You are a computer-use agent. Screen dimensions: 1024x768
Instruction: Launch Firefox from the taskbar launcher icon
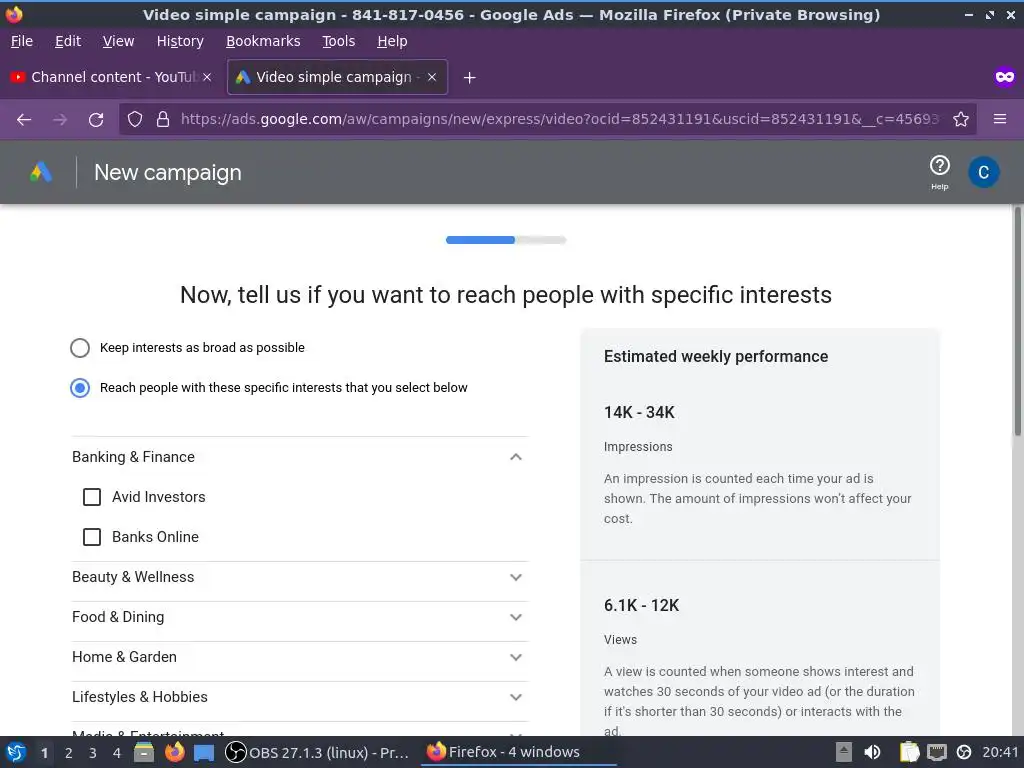pyautogui.click(x=174, y=752)
